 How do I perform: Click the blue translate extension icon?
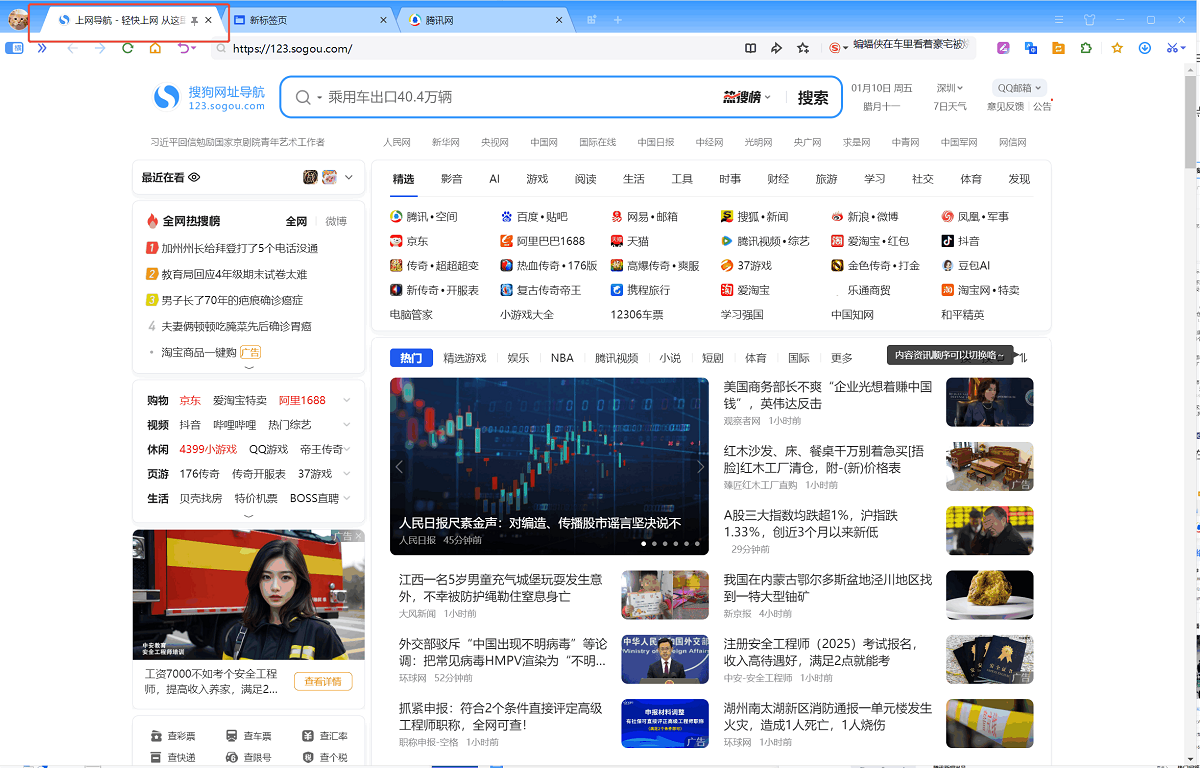[x=1031, y=48]
